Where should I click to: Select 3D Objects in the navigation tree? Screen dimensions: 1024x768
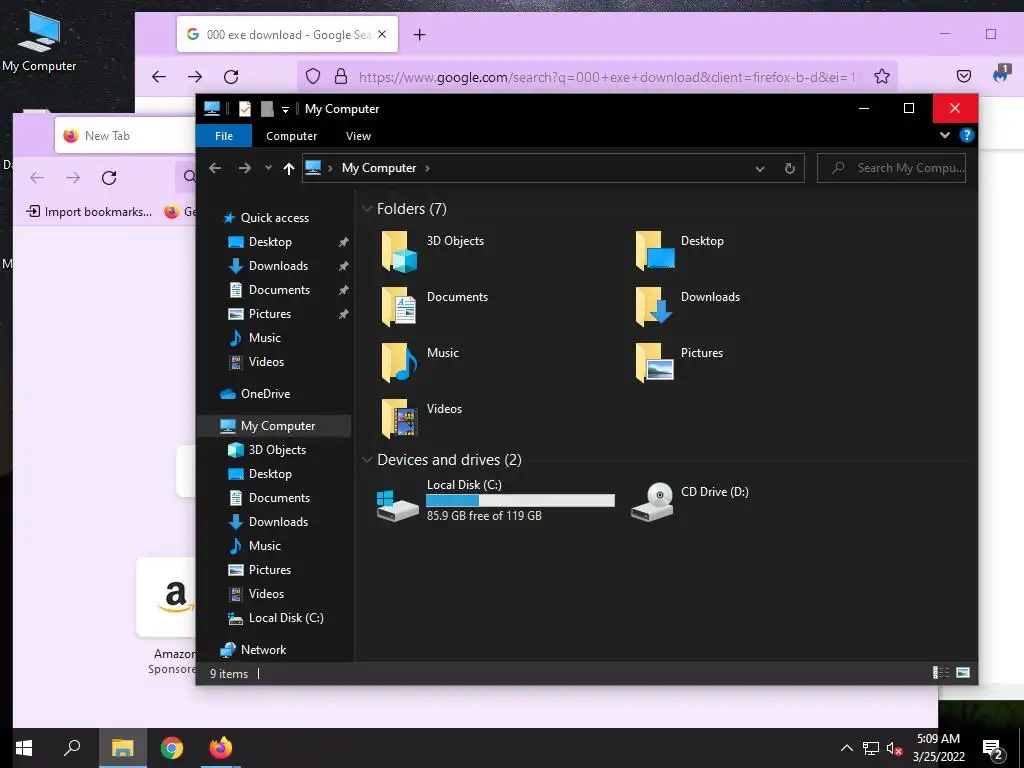[276, 450]
